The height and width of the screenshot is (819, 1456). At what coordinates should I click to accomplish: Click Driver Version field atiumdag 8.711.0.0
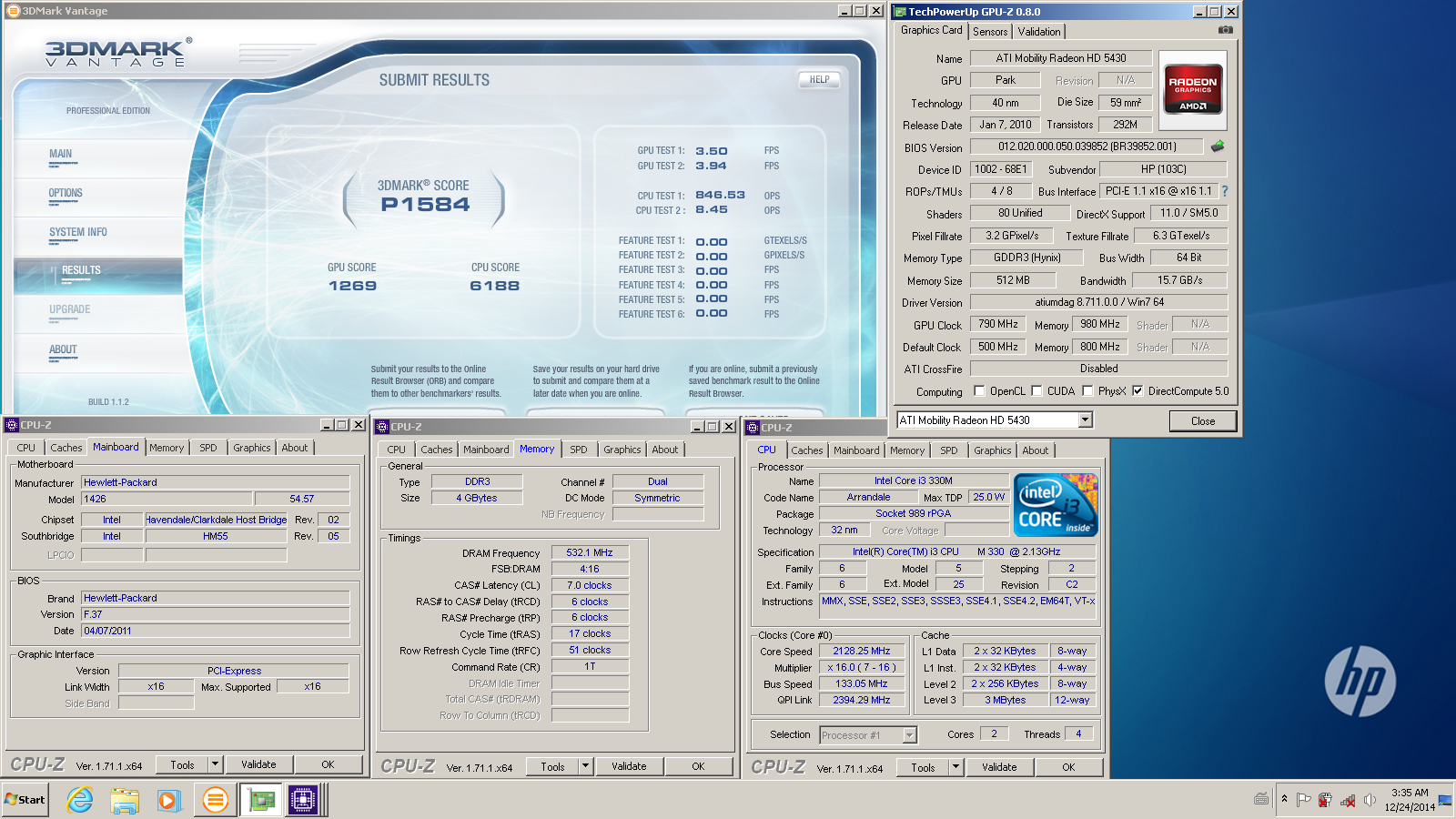1099,302
